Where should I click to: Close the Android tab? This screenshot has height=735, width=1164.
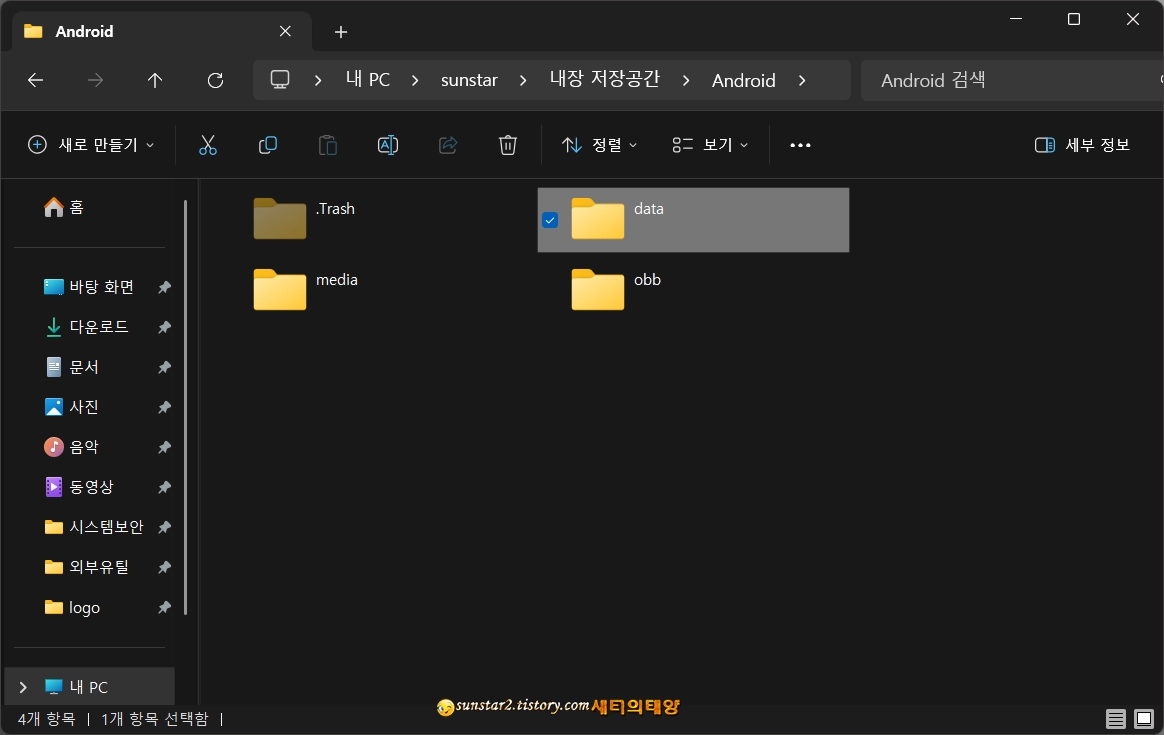tap(285, 31)
